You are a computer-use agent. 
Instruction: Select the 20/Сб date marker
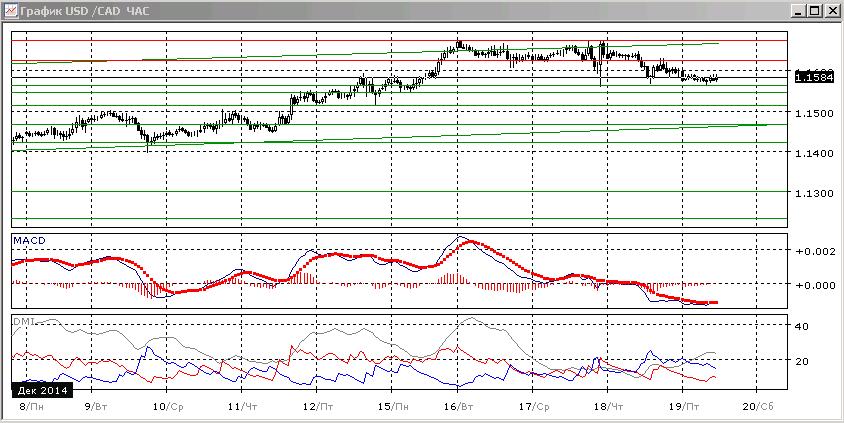coord(759,406)
